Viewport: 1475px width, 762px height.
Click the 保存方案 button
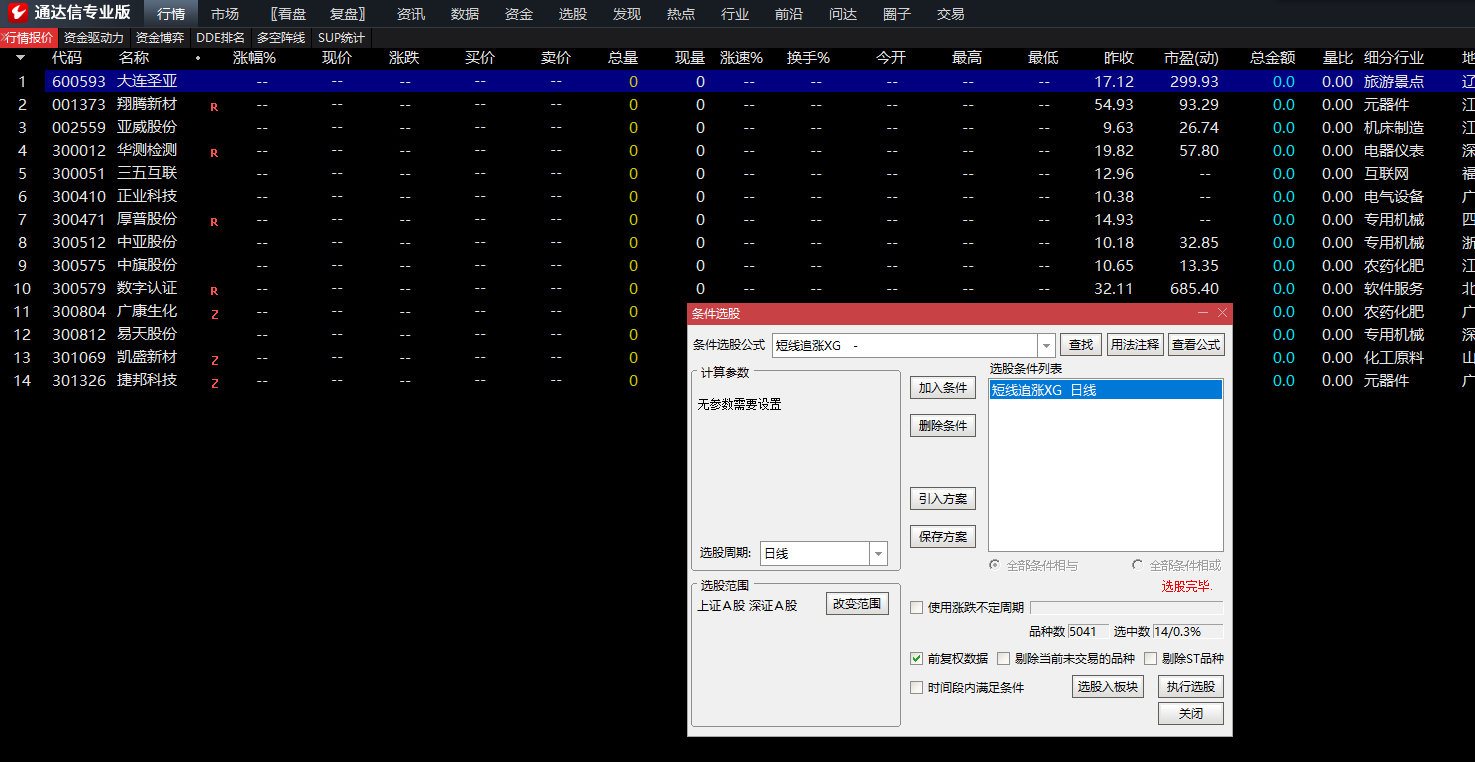[943, 537]
